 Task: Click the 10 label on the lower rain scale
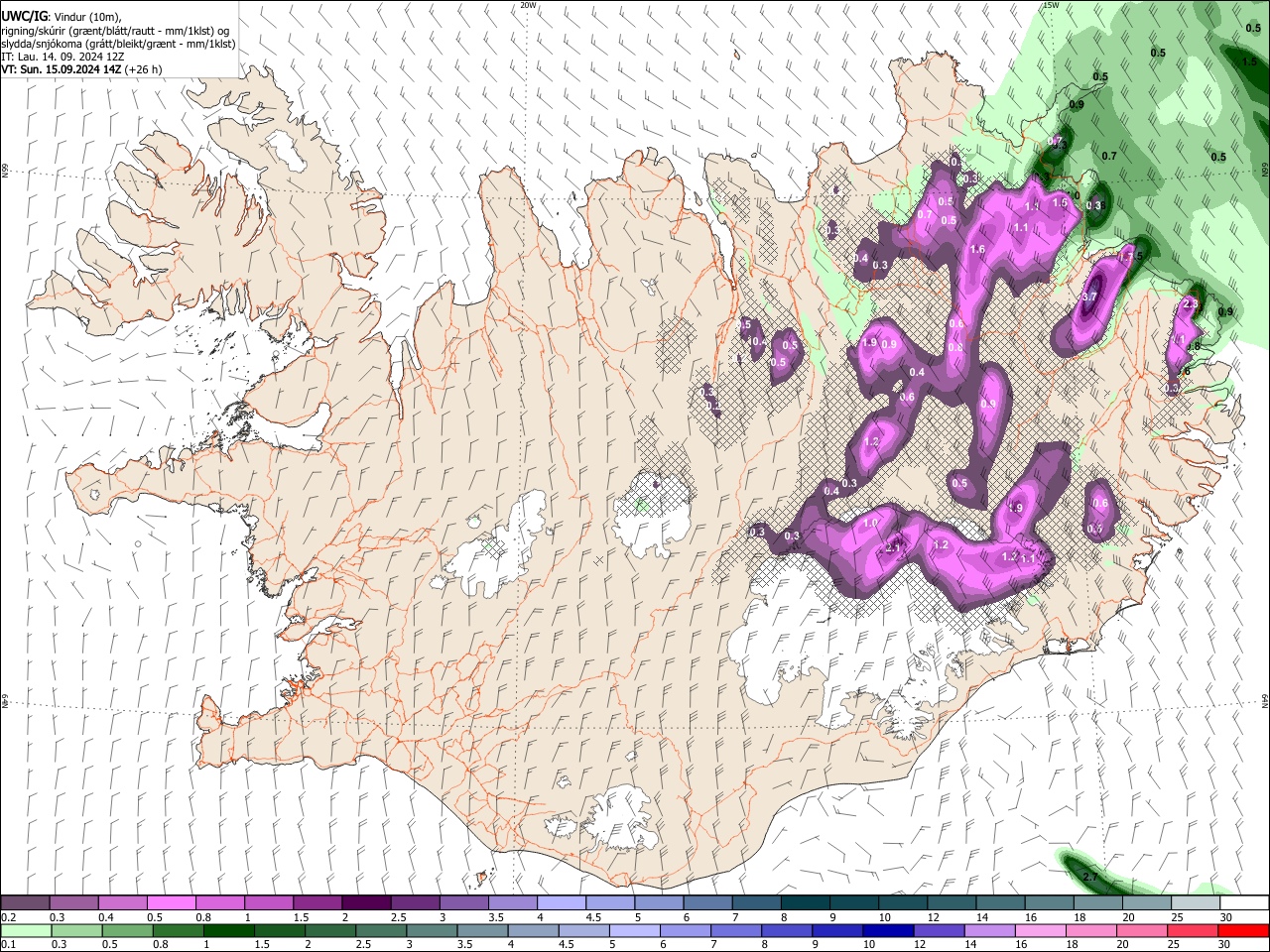tap(868, 945)
